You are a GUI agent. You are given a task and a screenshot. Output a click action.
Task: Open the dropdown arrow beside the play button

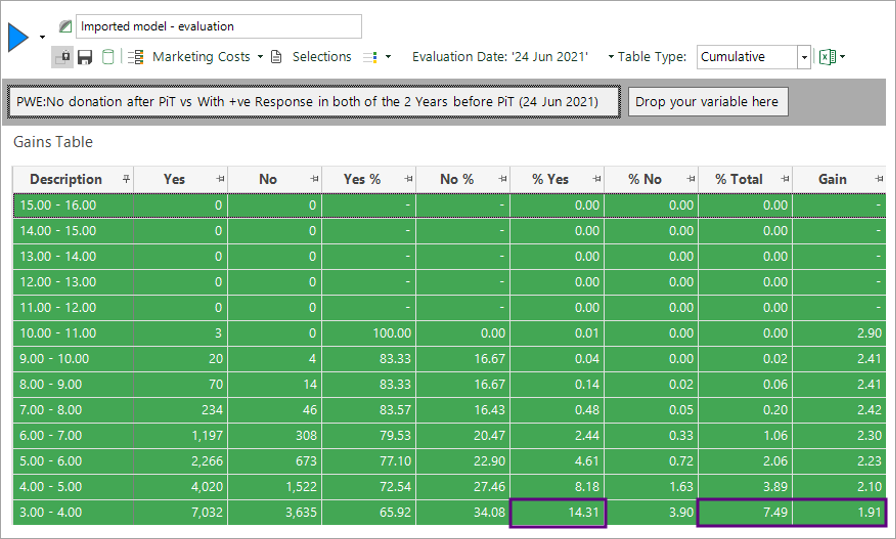click(x=42, y=38)
